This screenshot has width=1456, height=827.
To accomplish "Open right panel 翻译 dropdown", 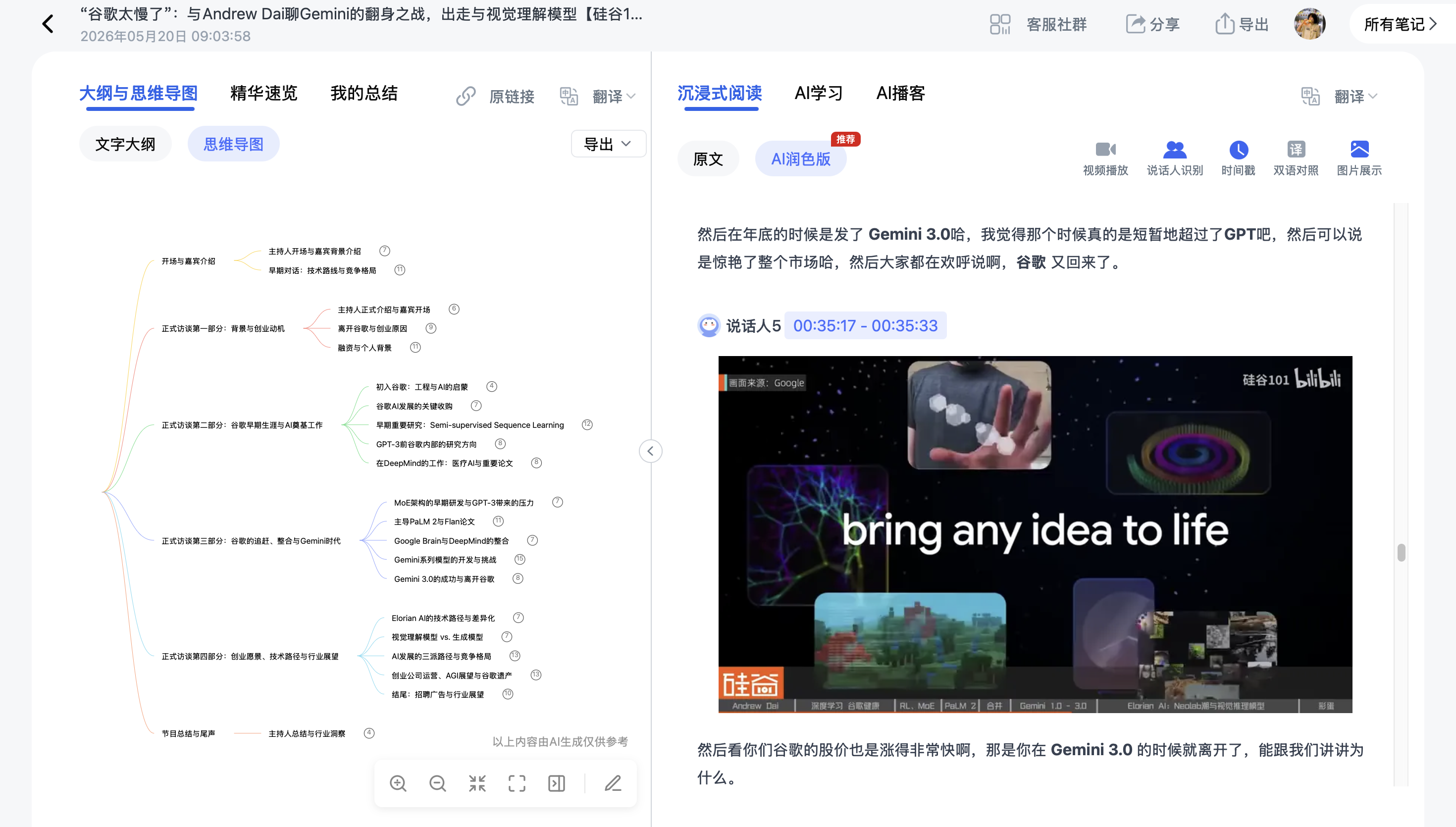I will [1355, 96].
